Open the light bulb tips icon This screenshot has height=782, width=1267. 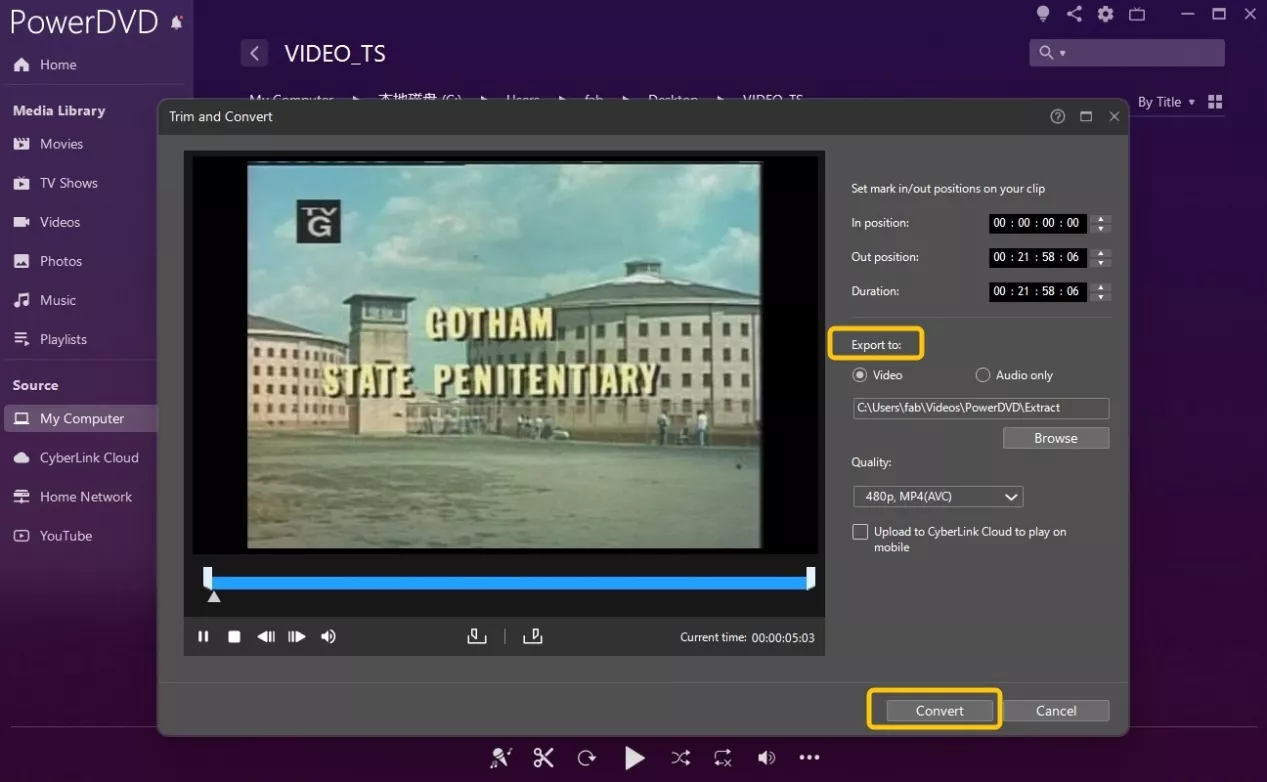pos(1043,14)
